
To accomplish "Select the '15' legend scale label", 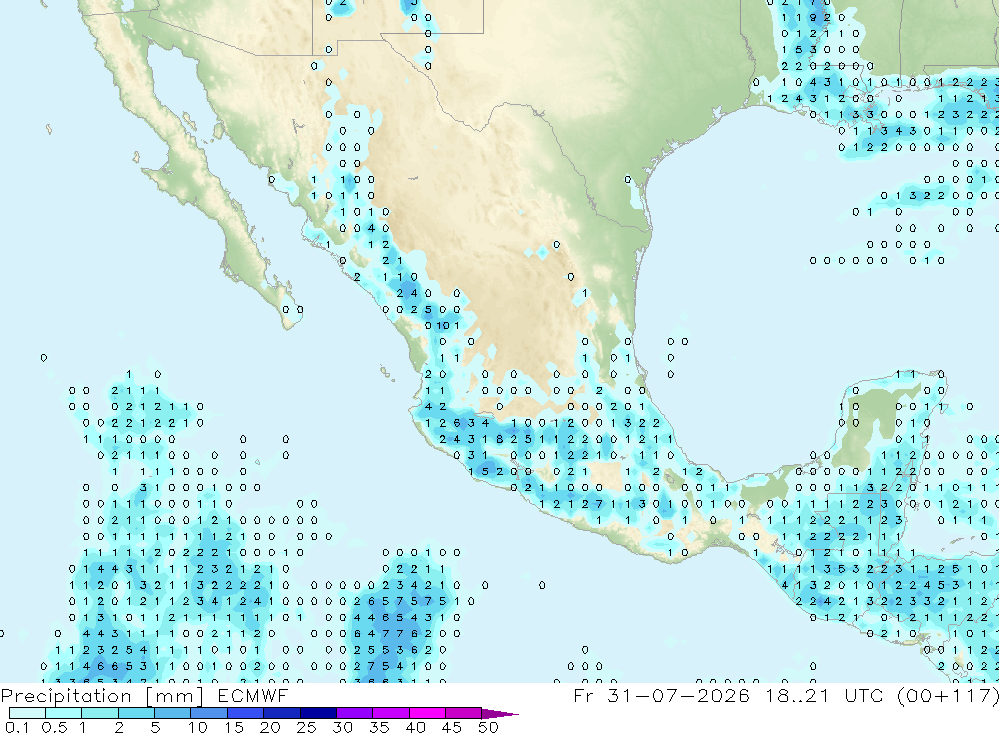I will point(233,727).
